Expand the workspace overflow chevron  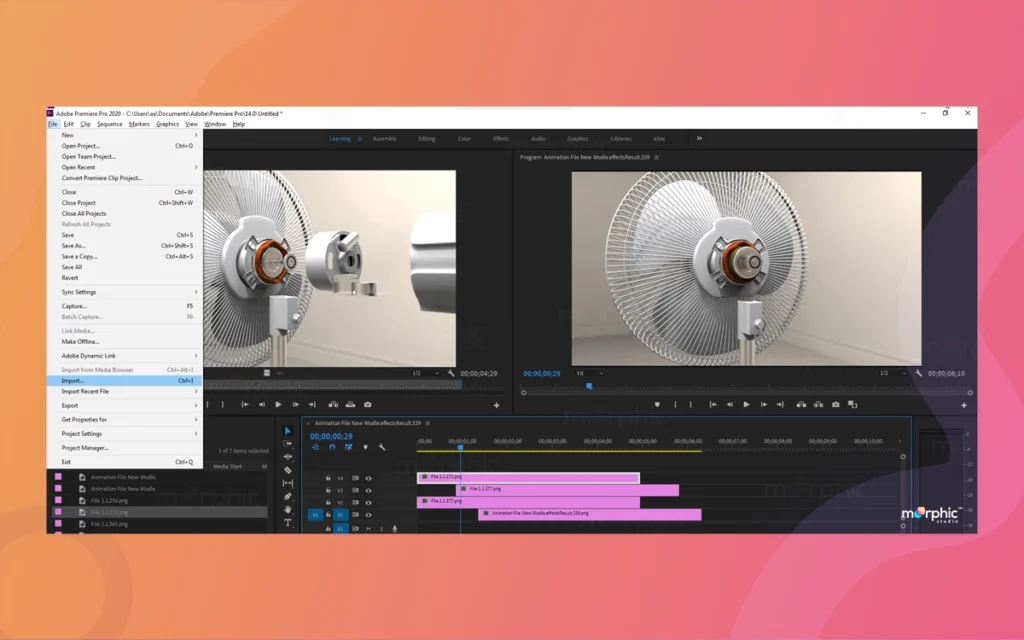tap(699, 138)
